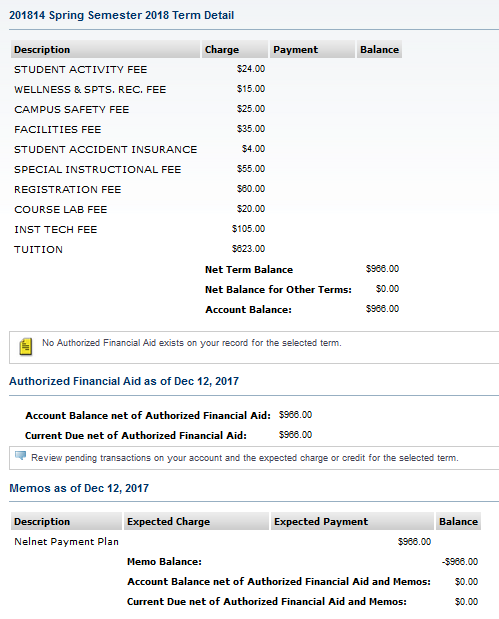Click the Memos as of Dec 12 heading

[x=79, y=488]
